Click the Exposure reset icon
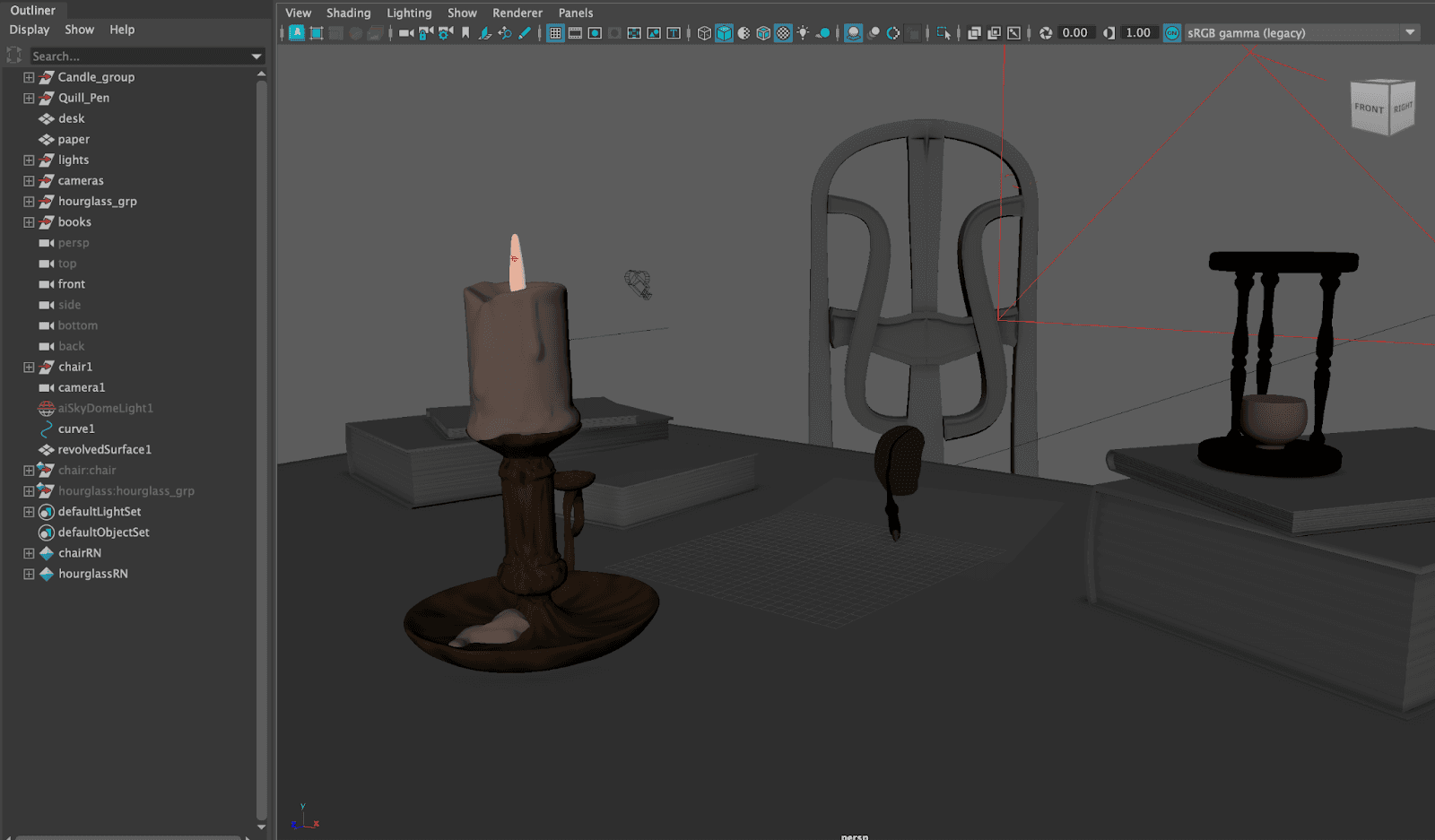The height and width of the screenshot is (840, 1435). [1046, 33]
